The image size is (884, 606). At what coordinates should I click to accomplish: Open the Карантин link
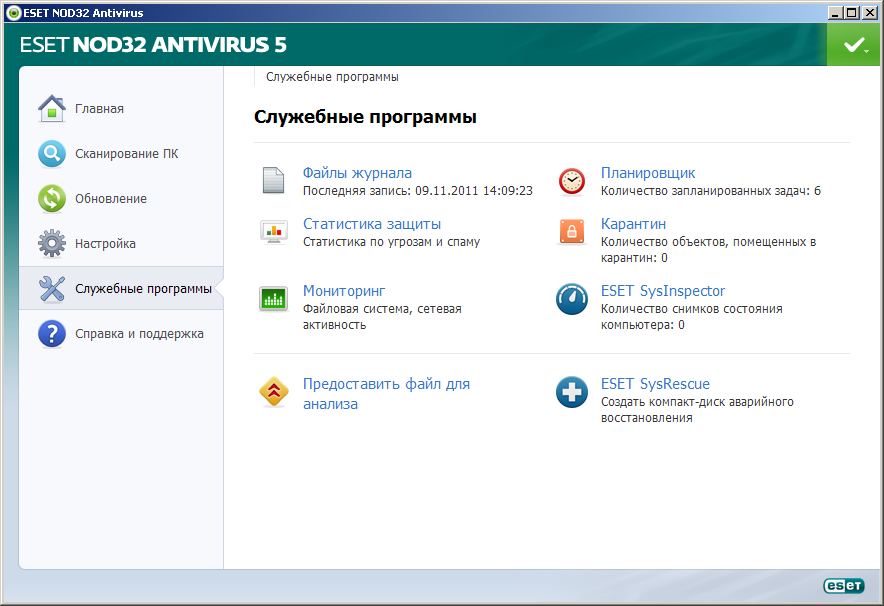coord(633,224)
